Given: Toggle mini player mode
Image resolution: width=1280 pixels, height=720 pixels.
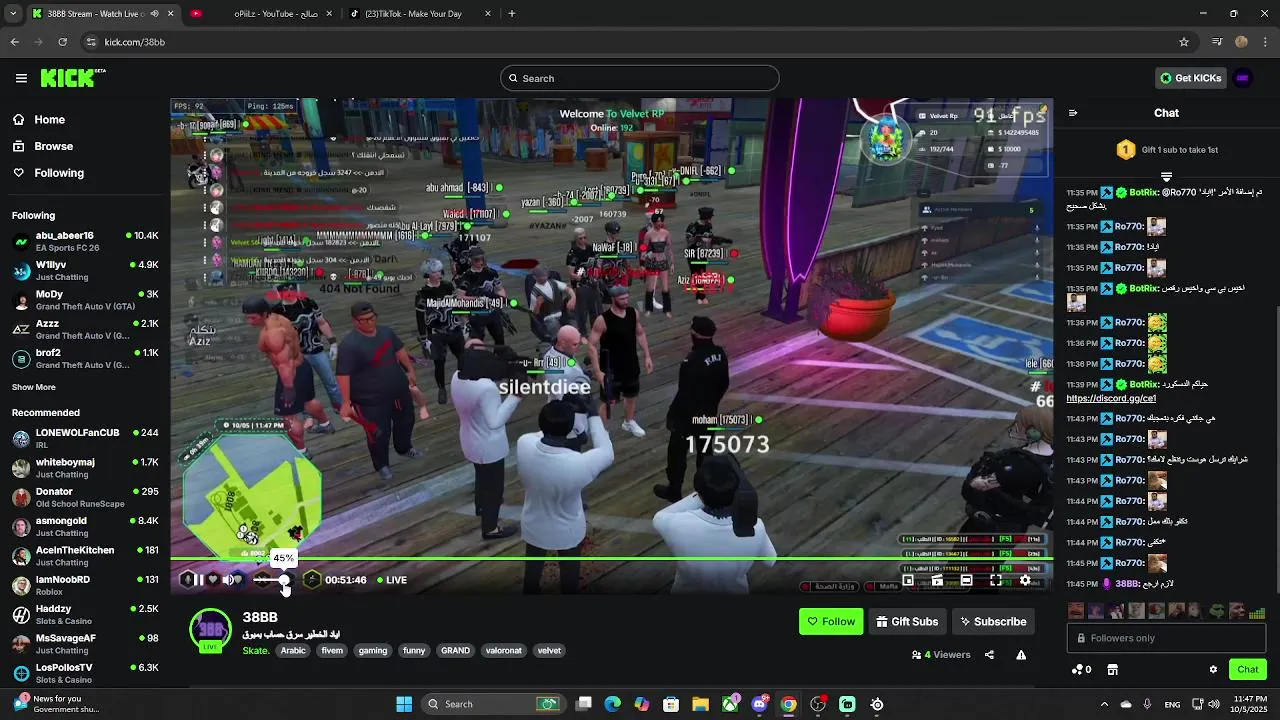Looking at the screenshot, I should tap(908, 580).
